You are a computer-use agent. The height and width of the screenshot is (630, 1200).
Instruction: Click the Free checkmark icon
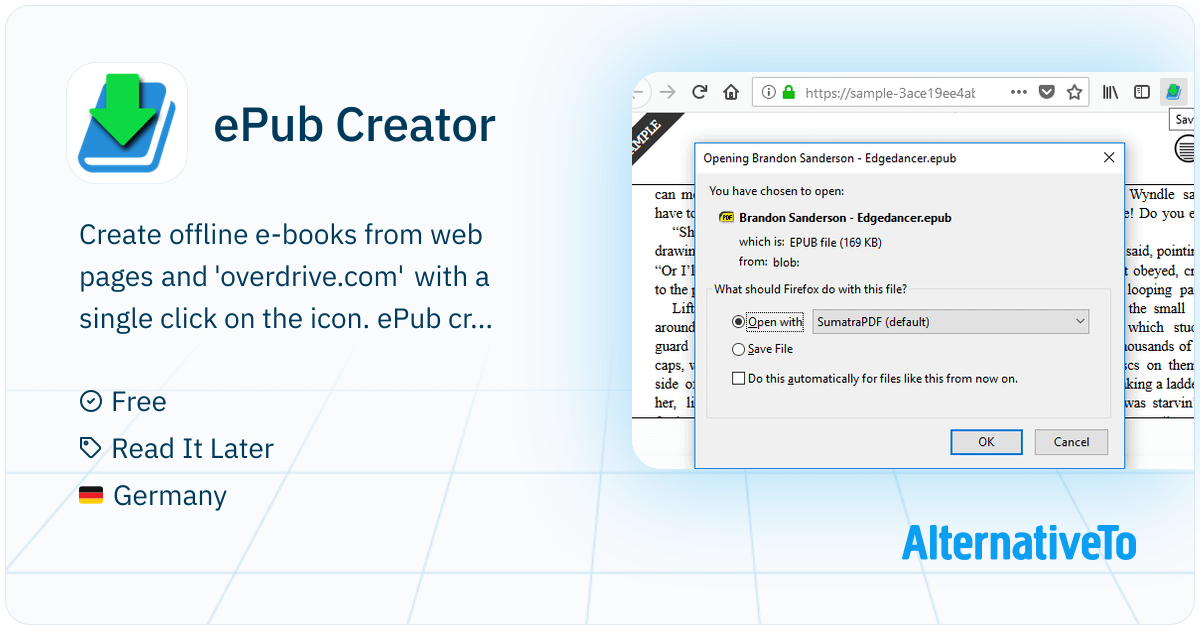tap(91, 401)
